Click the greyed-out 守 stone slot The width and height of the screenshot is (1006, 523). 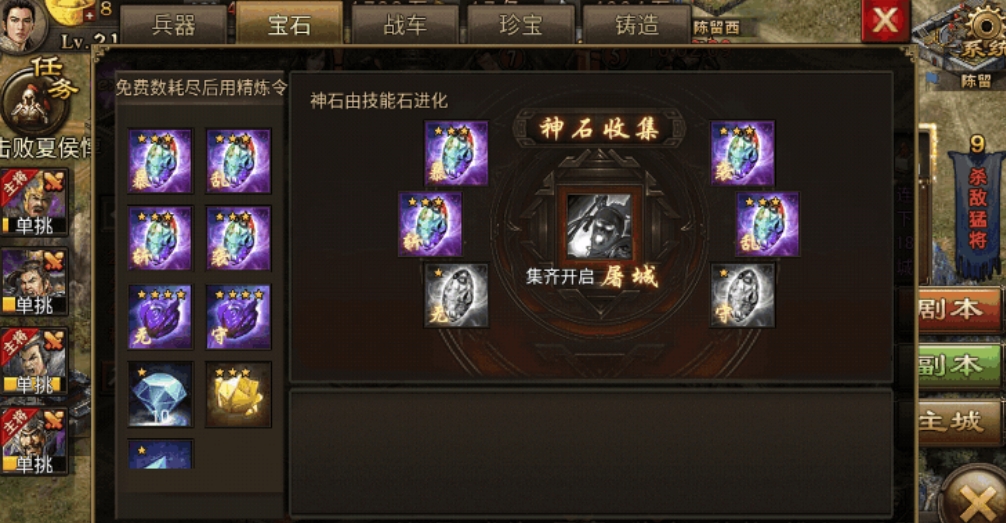[x=742, y=296]
